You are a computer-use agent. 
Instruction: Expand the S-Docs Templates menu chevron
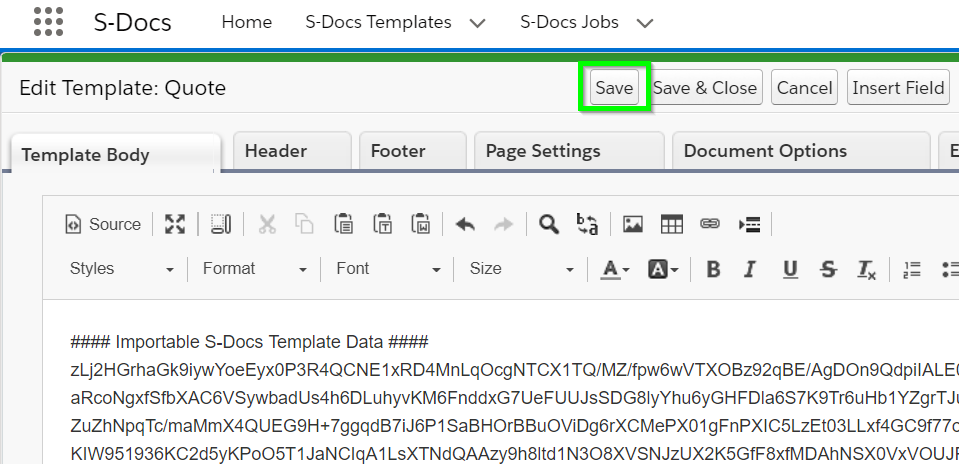(477, 23)
